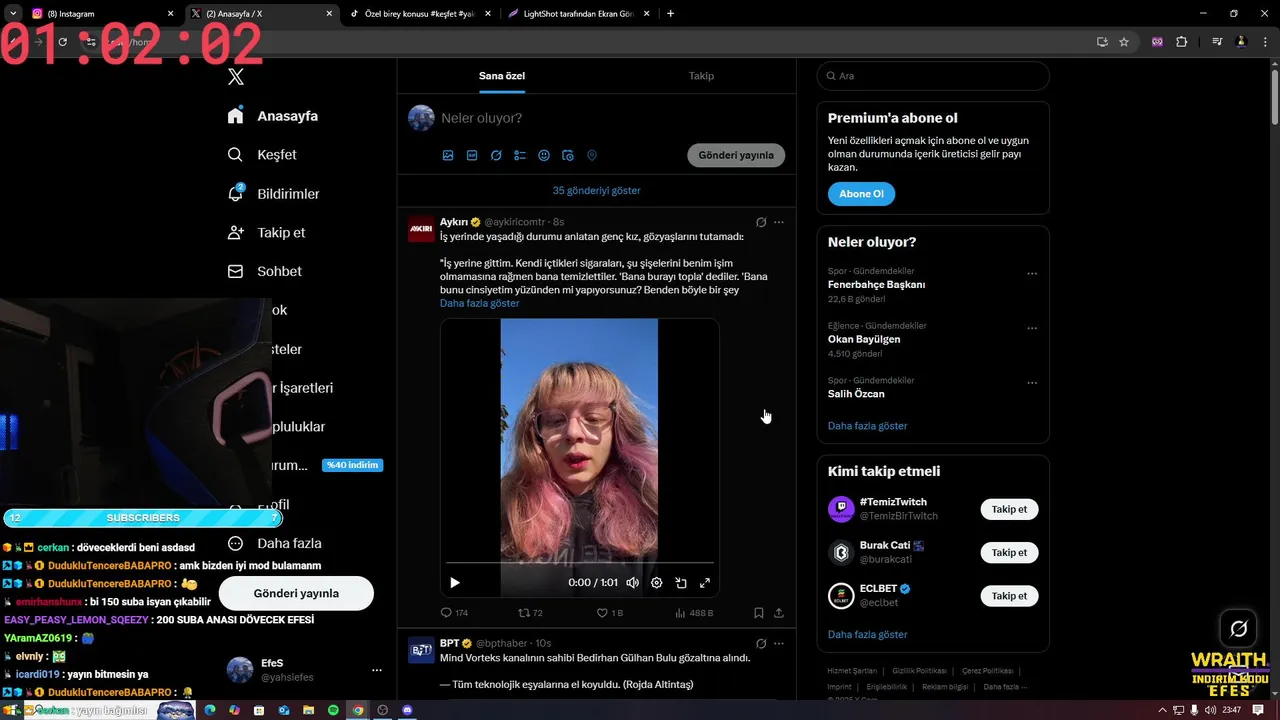Open the Anasayfa home page
This screenshot has height=720, width=1280.
point(273,116)
